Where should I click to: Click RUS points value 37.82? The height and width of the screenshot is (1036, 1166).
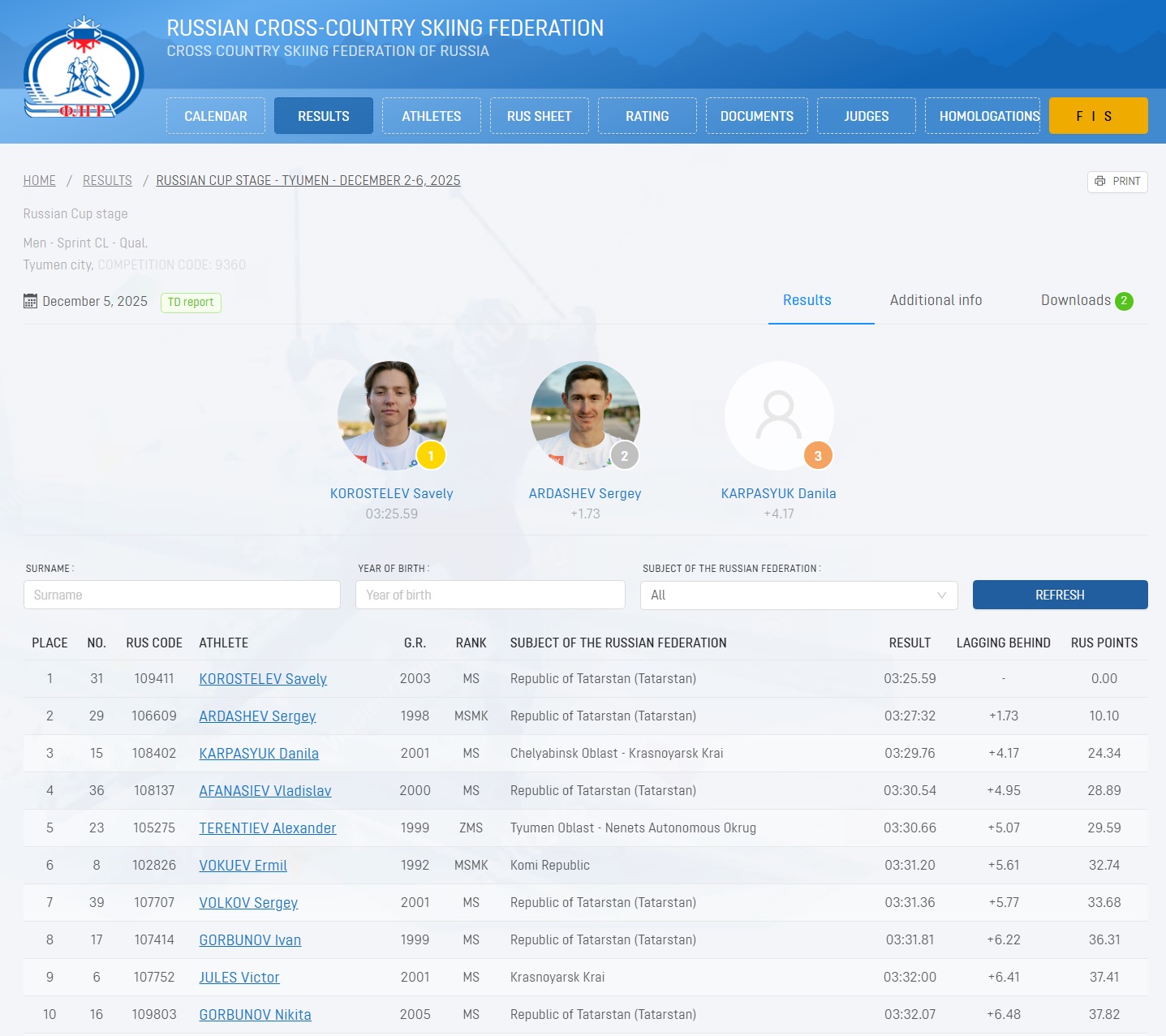tap(1104, 1015)
